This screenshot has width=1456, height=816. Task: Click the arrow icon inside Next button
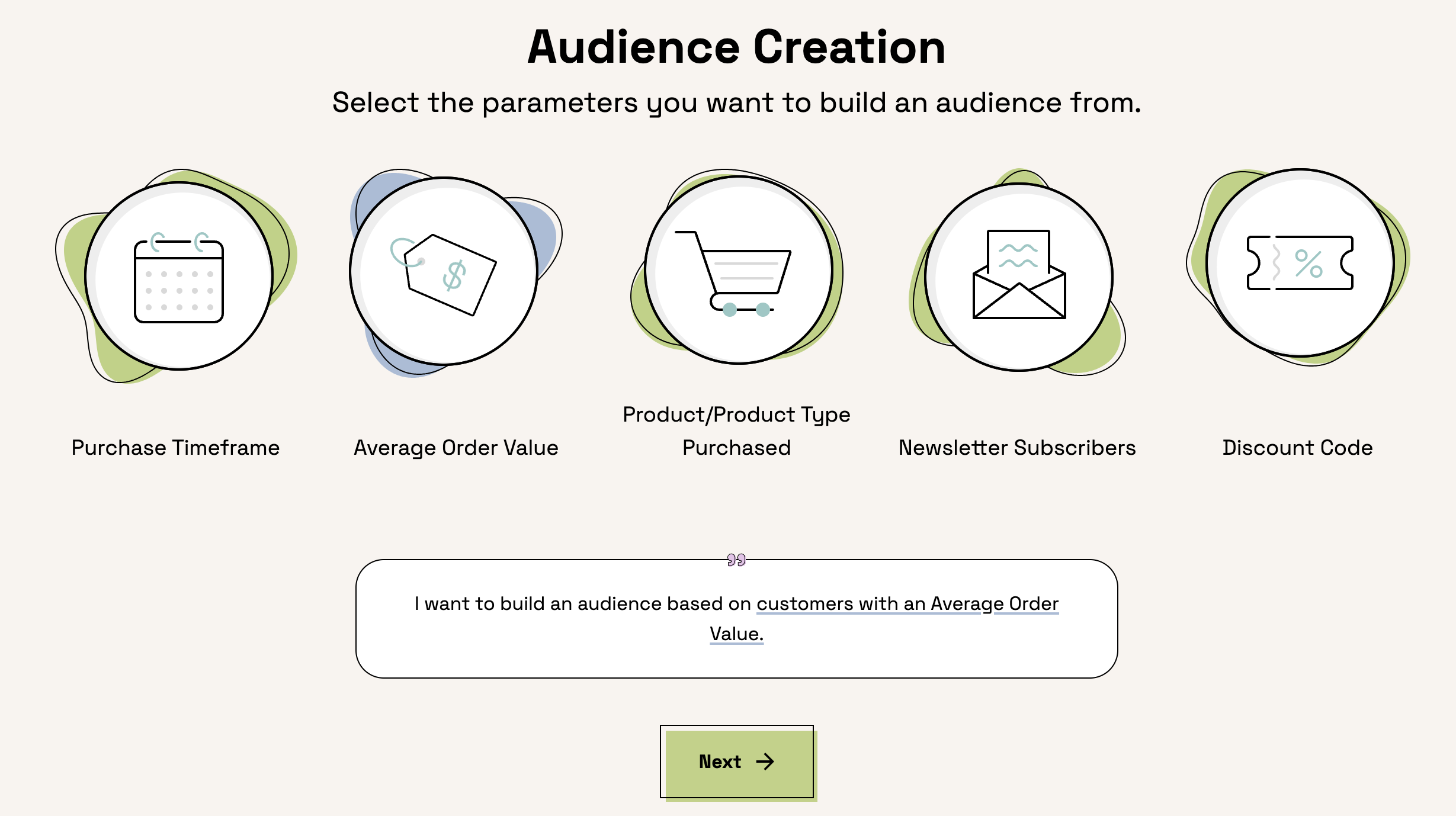pyautogui.click(x=765, y=762)
